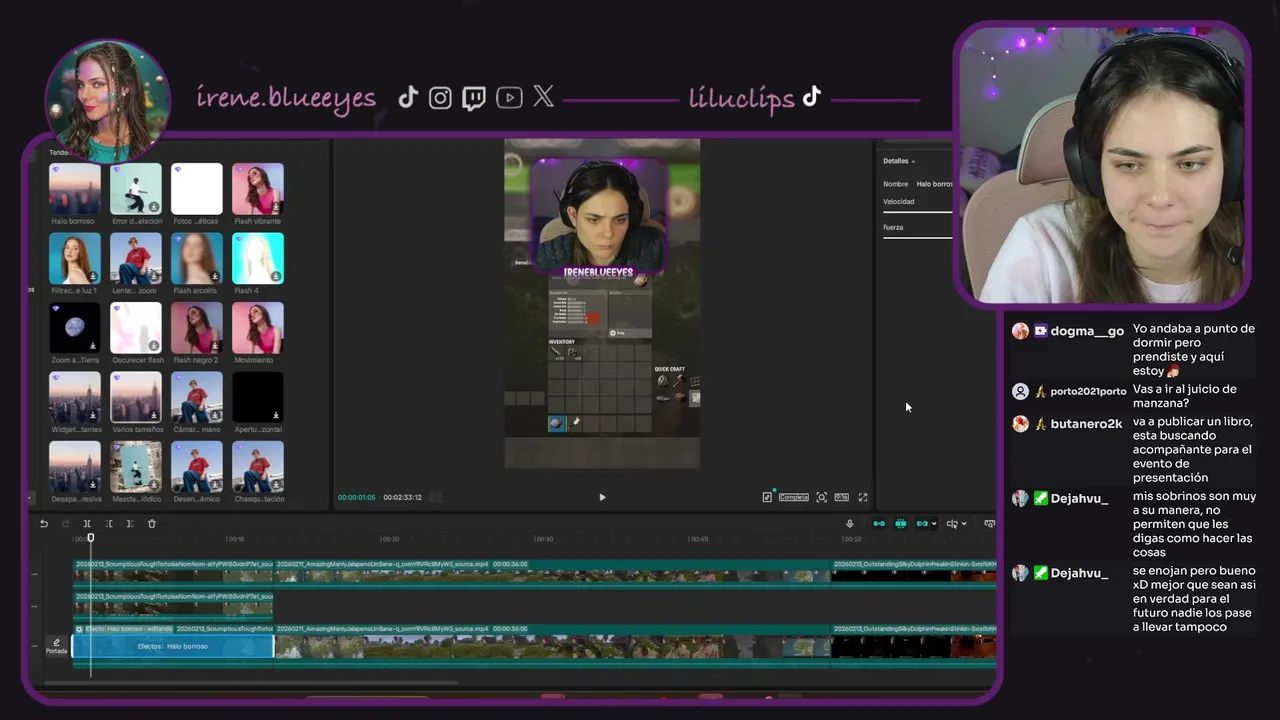Open the aspect ratio button under preview
The image size is (1280, 720).
point(842,497)
